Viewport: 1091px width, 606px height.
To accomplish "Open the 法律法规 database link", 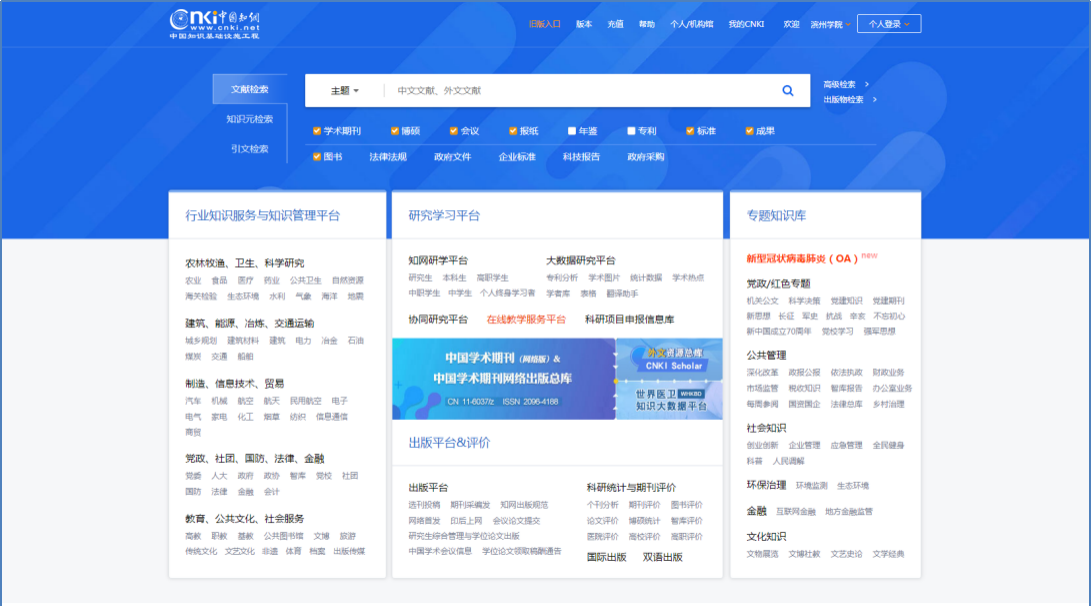I will [x=388, y=157].
